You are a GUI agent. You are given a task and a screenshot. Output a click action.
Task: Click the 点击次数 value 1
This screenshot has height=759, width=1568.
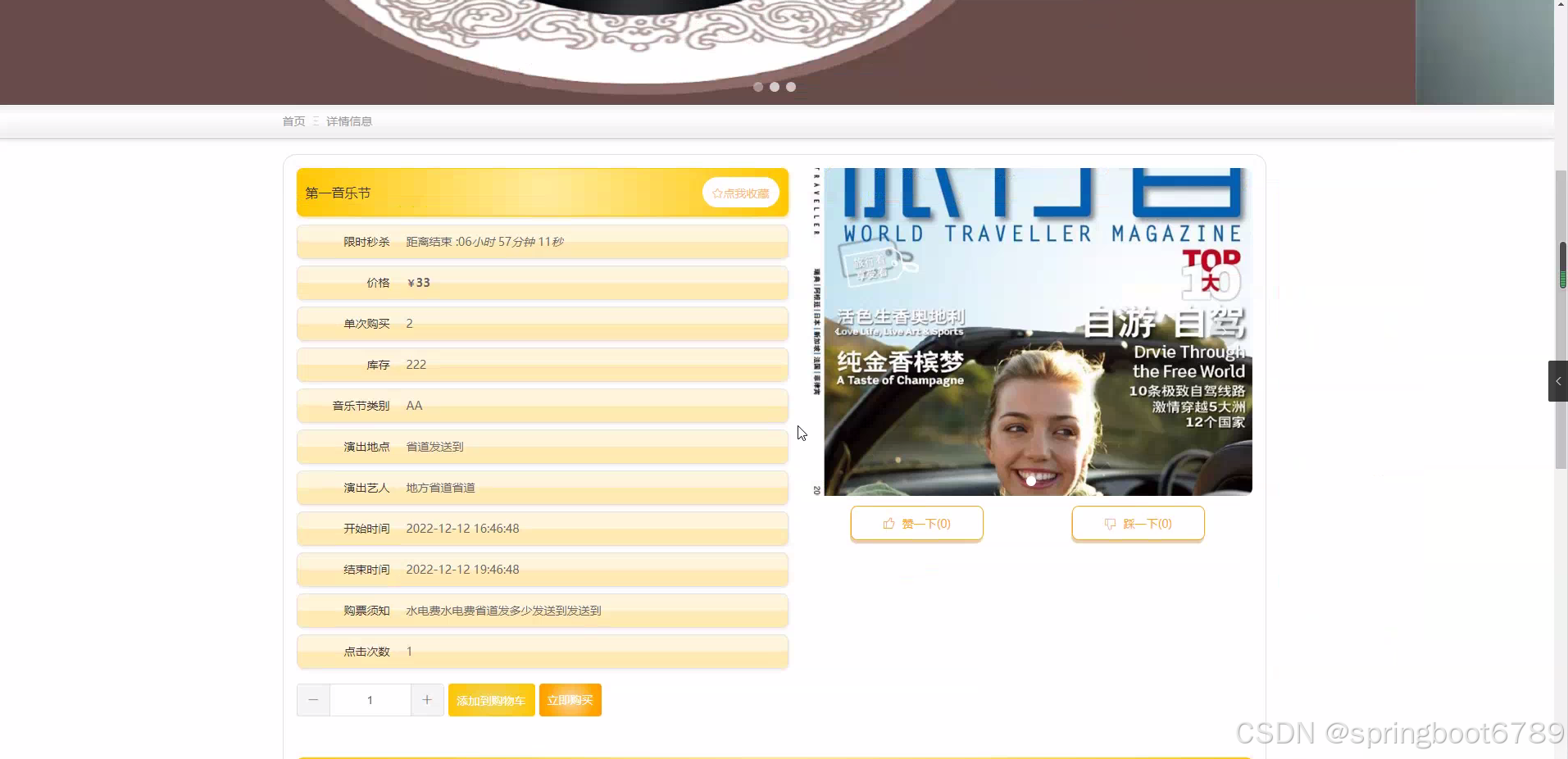pos(410,652)
